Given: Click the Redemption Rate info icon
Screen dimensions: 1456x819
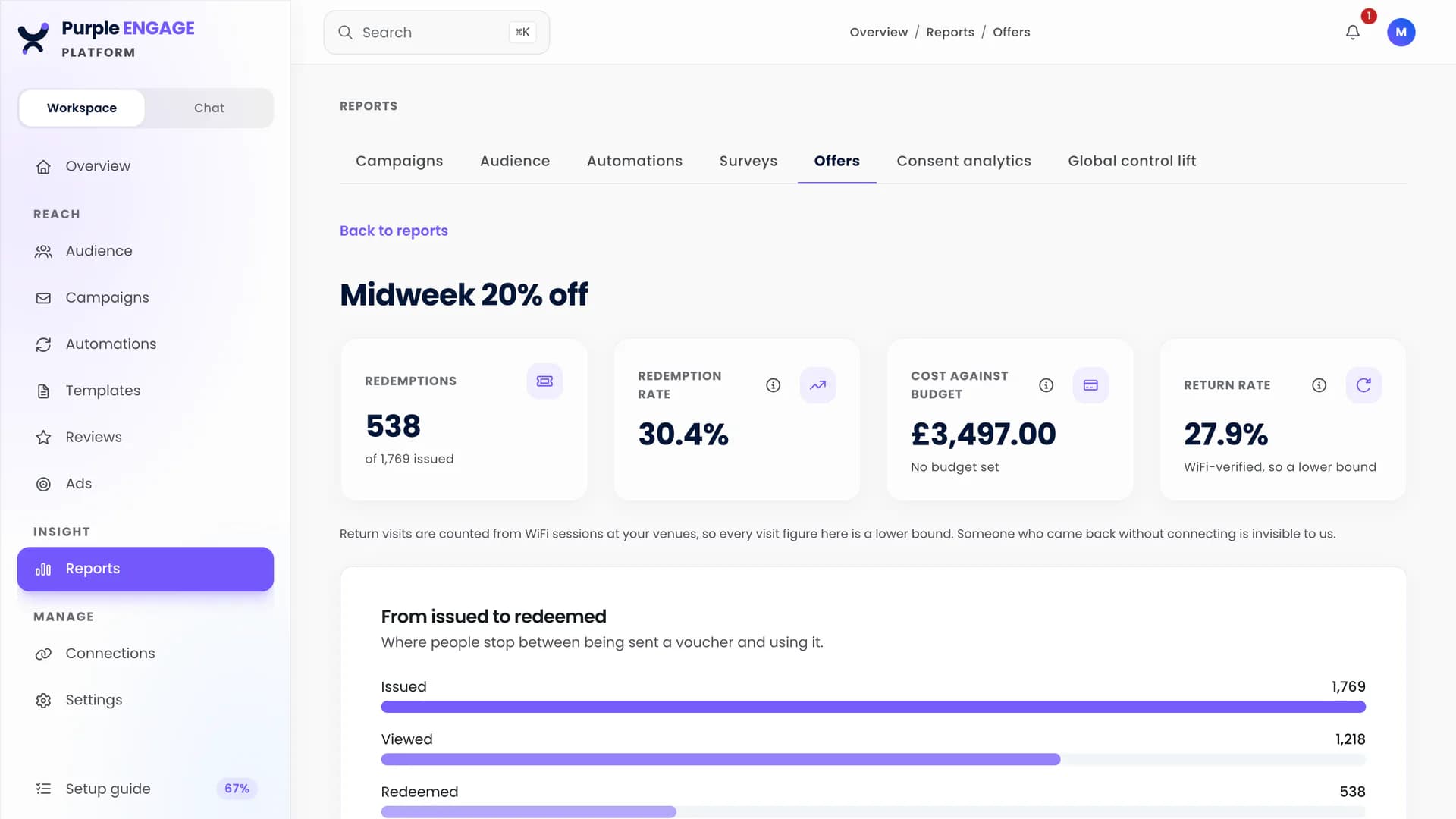Looking at the screenshot, I should click(773, 385).
